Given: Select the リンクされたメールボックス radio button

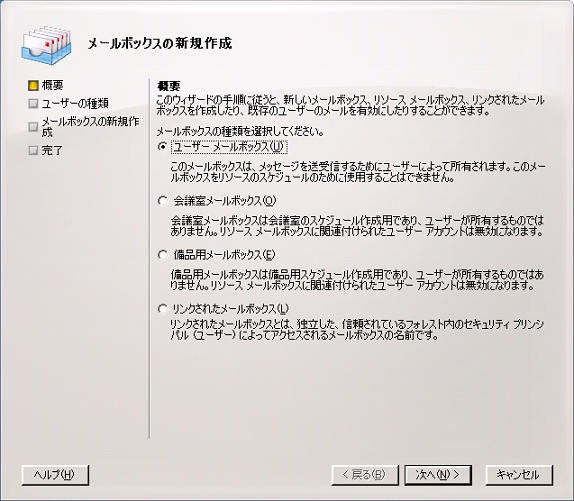Looking at the screenshot, I should (163, 309).
